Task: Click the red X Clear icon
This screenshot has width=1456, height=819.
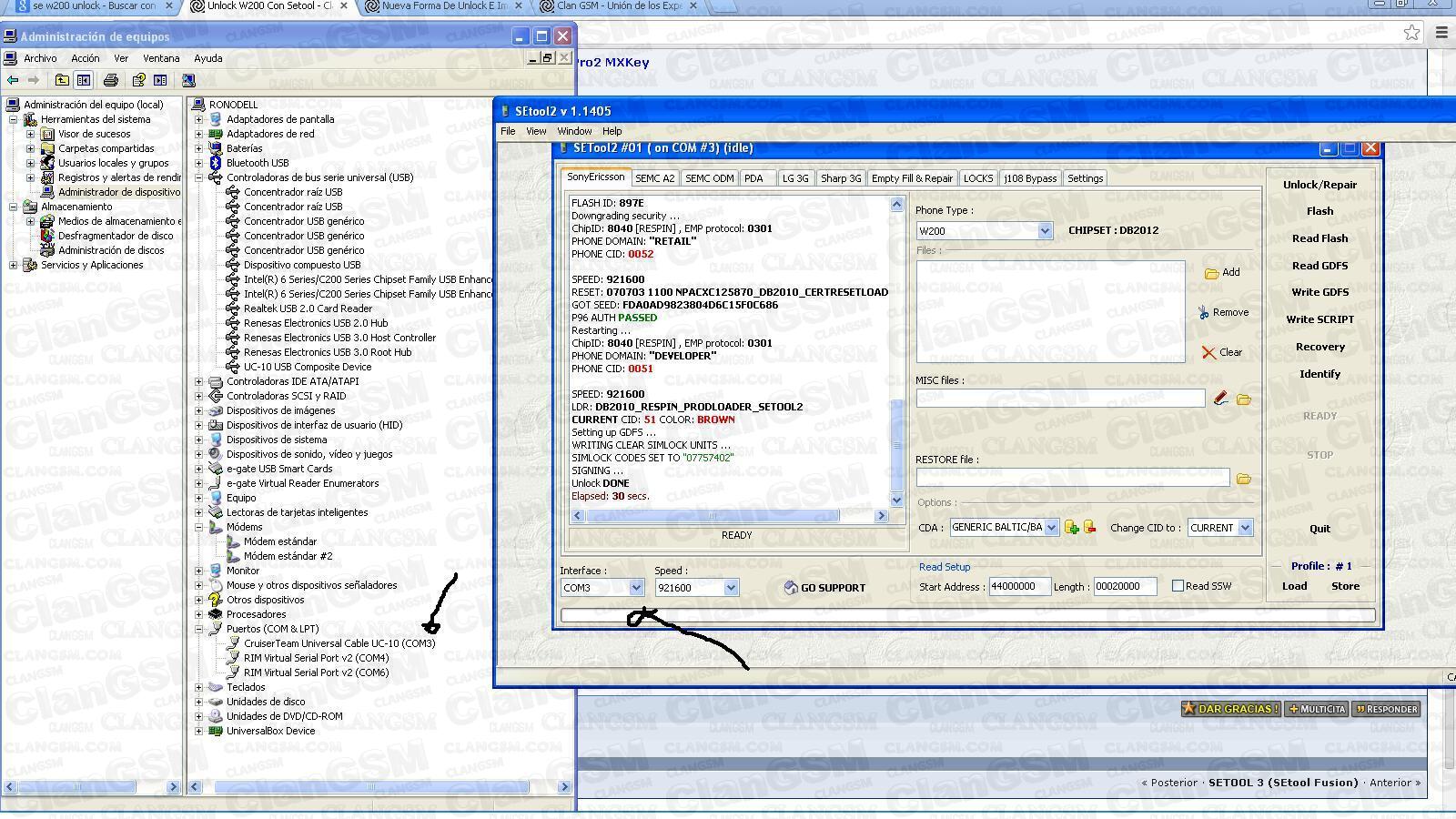Action: [x=1208, y=352]
